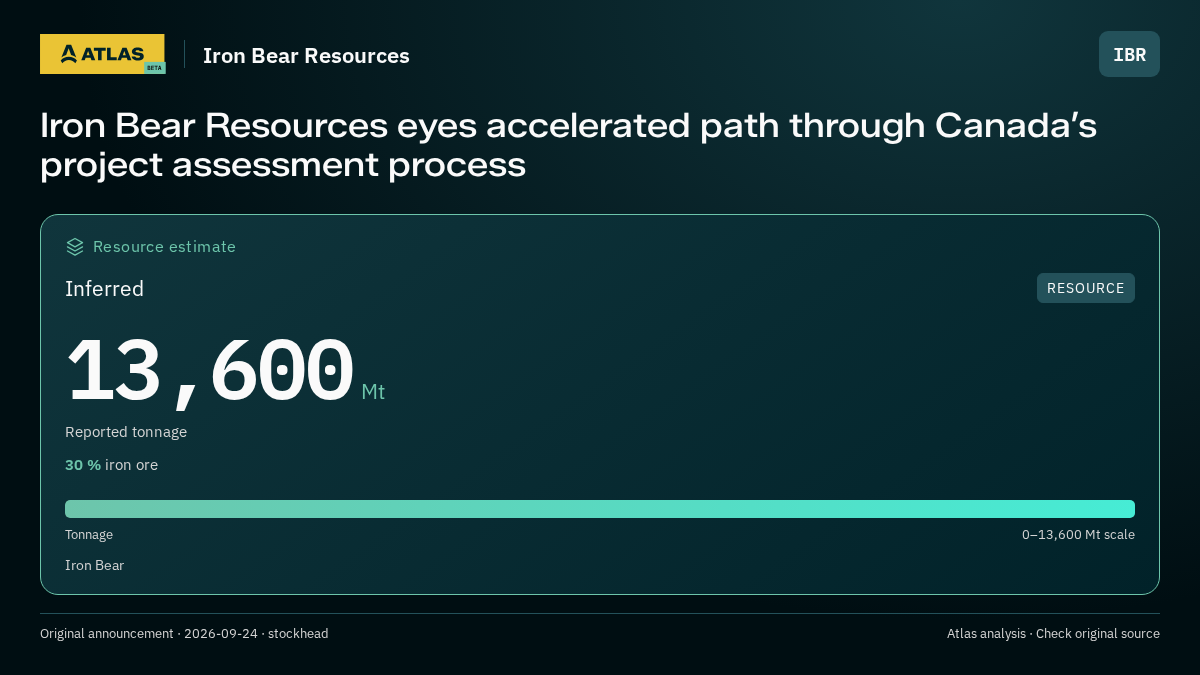
Task: Click the Resource estimate label
Action: [x=164, y=246]
